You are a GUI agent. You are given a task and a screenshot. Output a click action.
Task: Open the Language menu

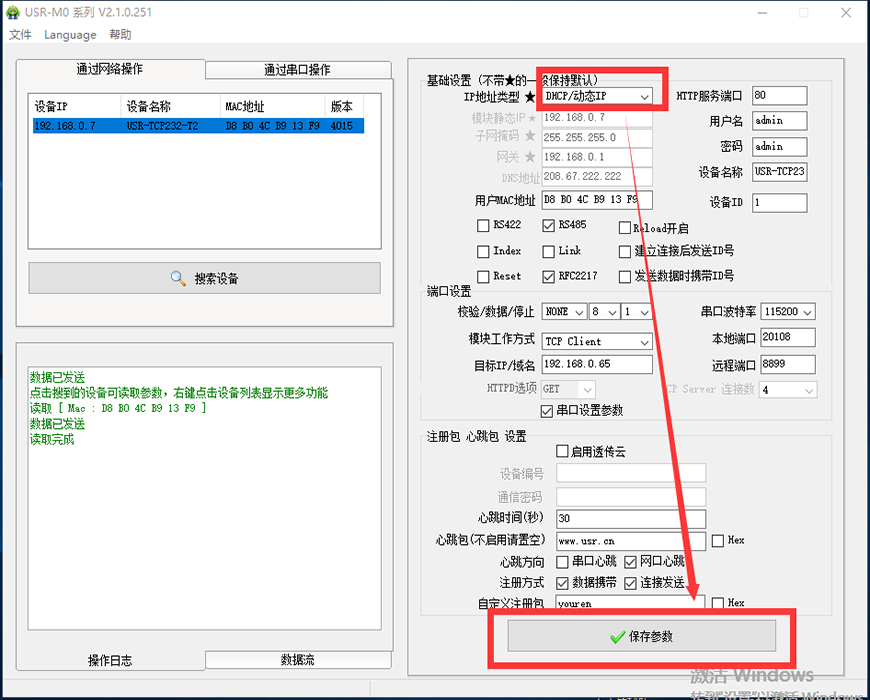click(x=70, y=35)
